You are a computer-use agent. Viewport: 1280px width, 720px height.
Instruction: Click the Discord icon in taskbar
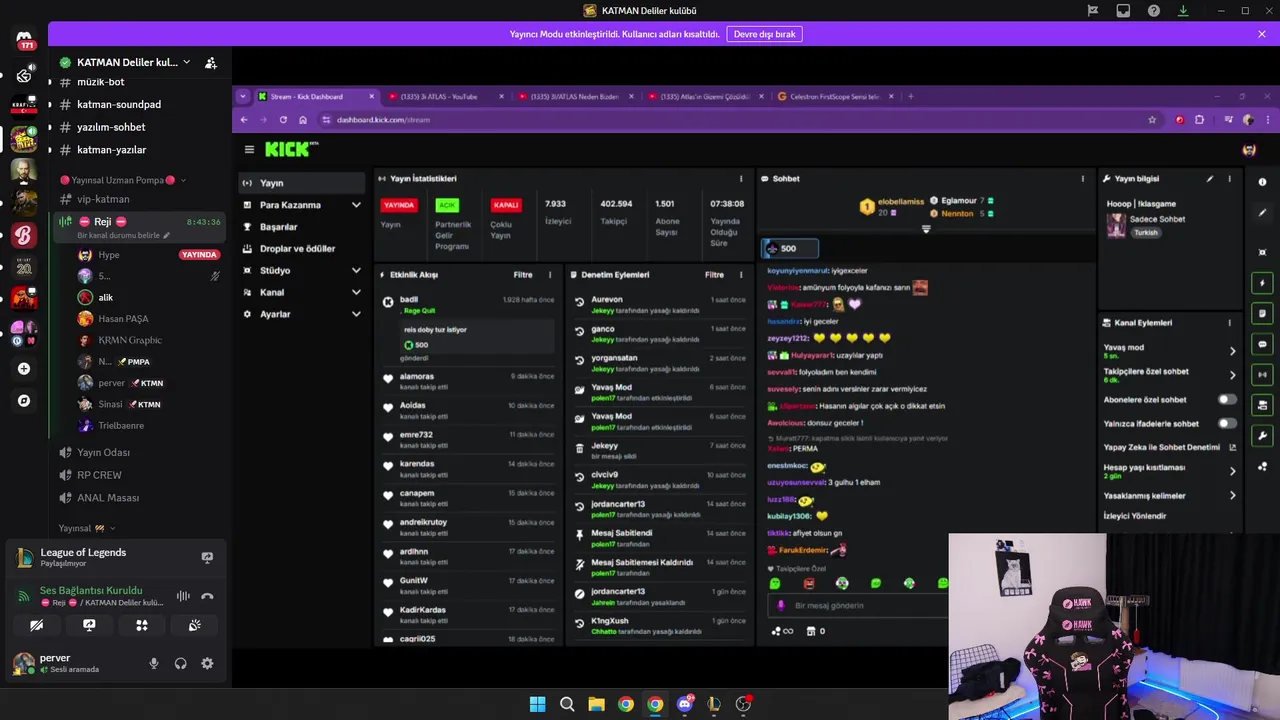[684, 704]
